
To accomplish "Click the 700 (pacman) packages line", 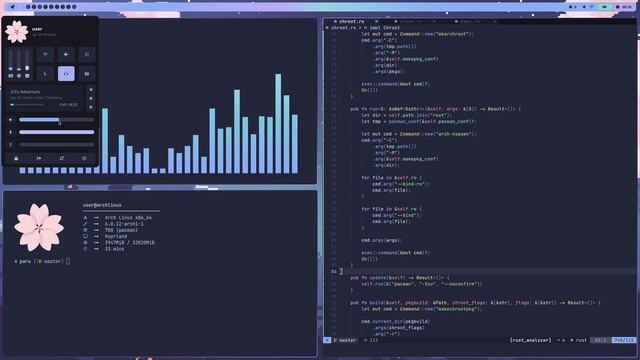I will [121, 230].
